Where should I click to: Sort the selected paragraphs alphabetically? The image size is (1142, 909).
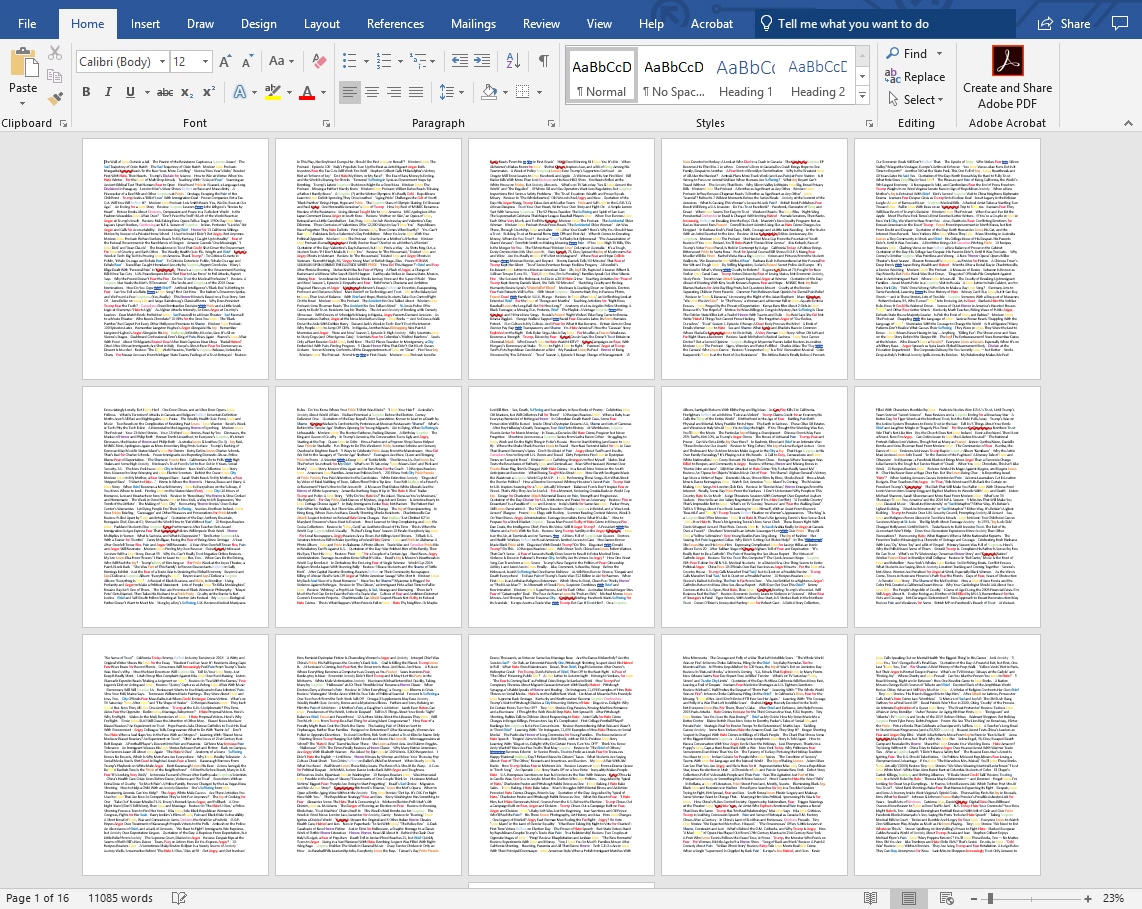[513, 61]
